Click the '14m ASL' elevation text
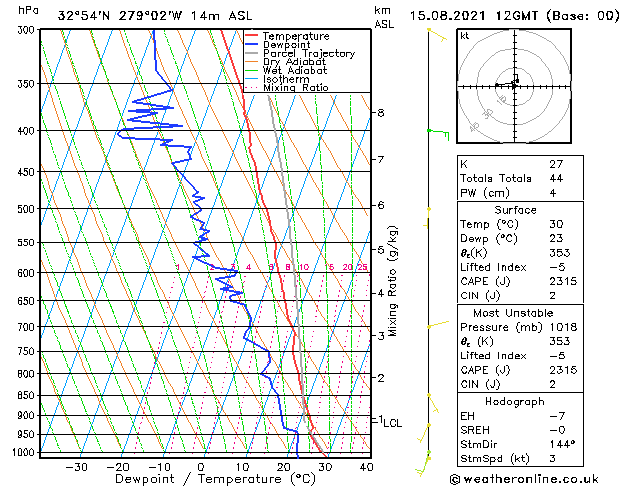629x486 pixels. (x=221, y=16)
